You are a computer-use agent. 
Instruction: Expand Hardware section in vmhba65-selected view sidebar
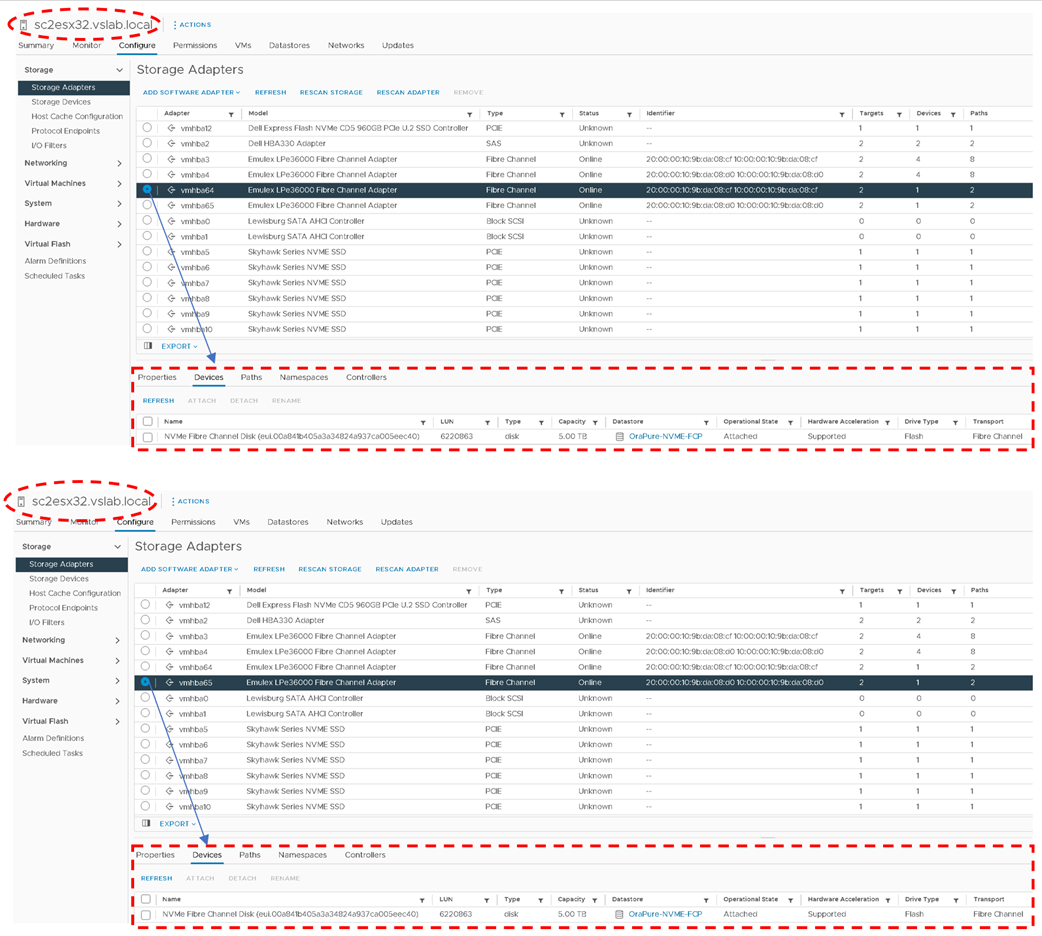point(118,701)
